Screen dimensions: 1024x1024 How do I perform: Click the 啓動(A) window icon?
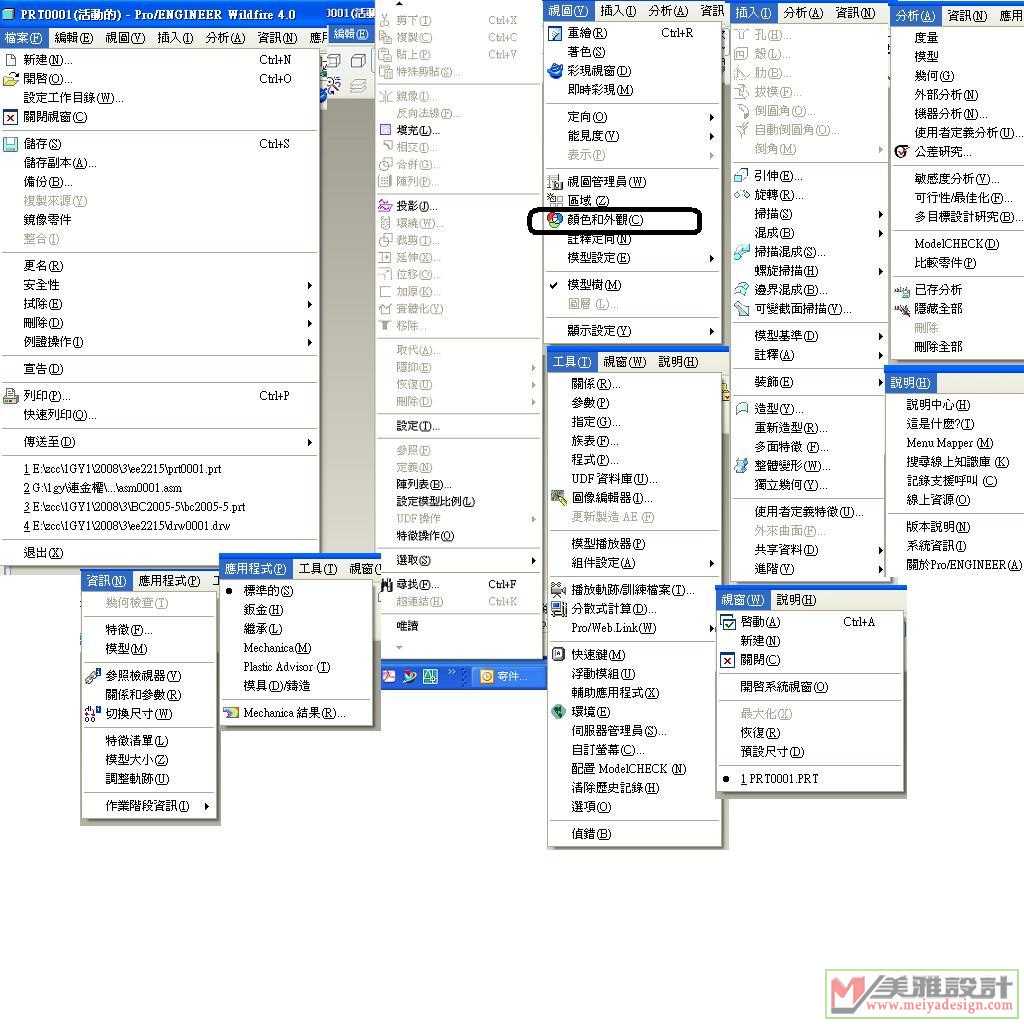tap(728, 622)
